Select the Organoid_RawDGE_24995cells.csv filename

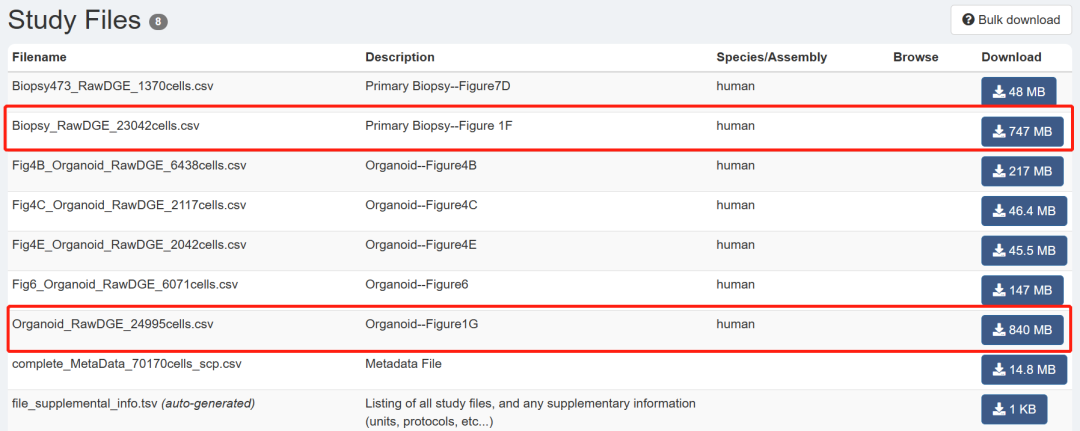[x=112, y=324]
